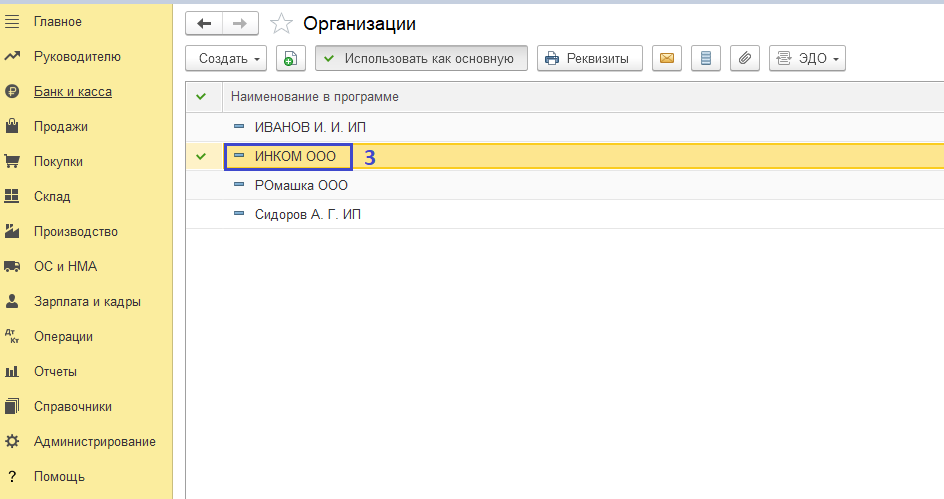Click the Реквизиты print button
944x499 pixels.
coord(589,58)
